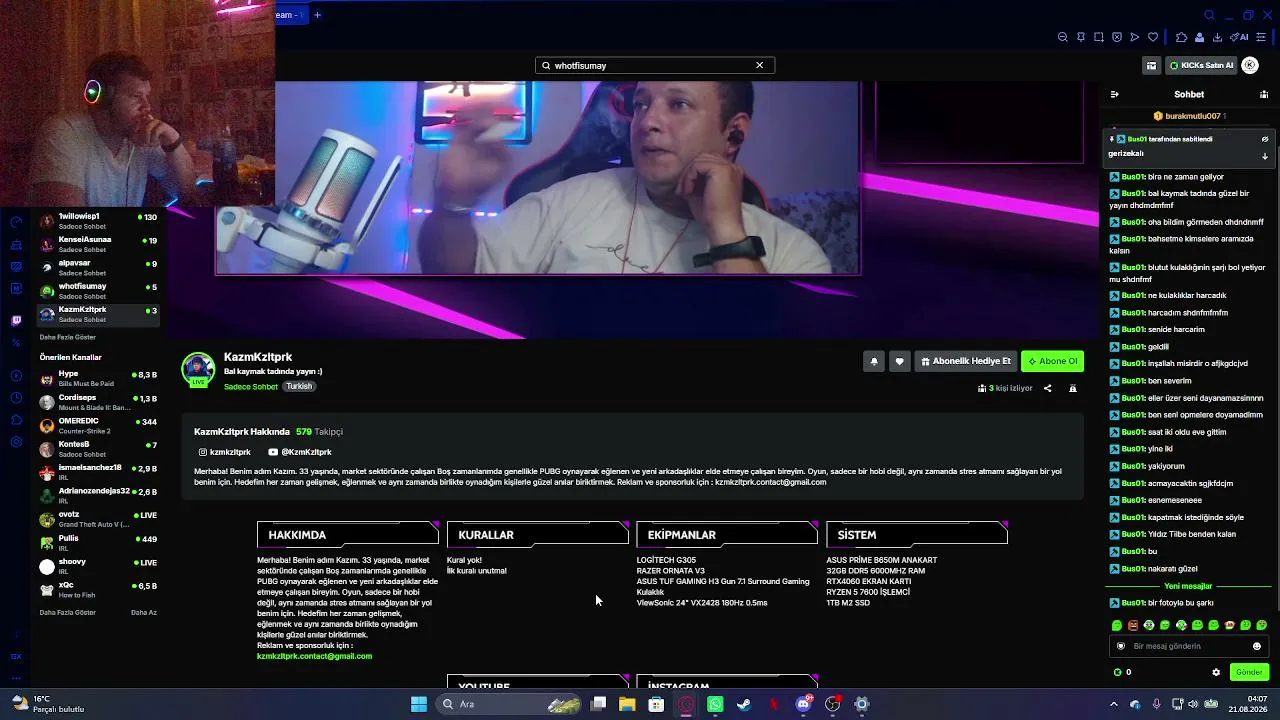1280x720 pixels.
Task: Open the easy setup sliders icon
Action: [x=1261, y=37]
